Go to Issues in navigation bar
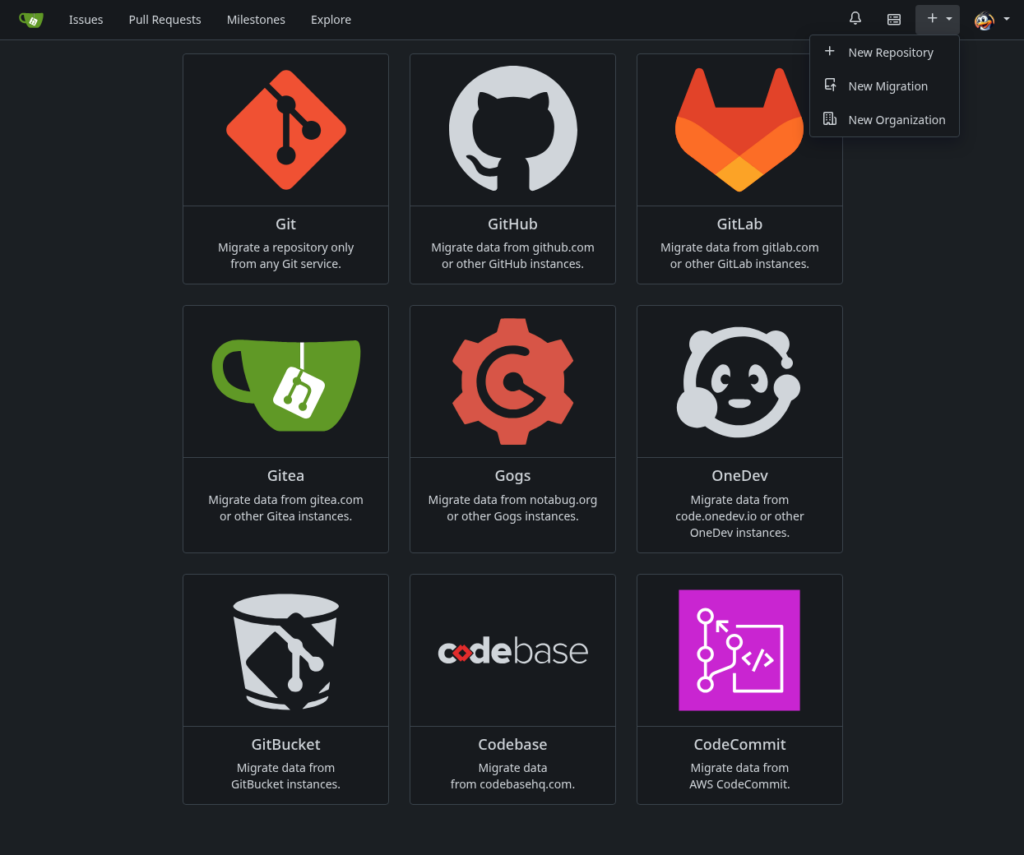 [x=86, y=19]
